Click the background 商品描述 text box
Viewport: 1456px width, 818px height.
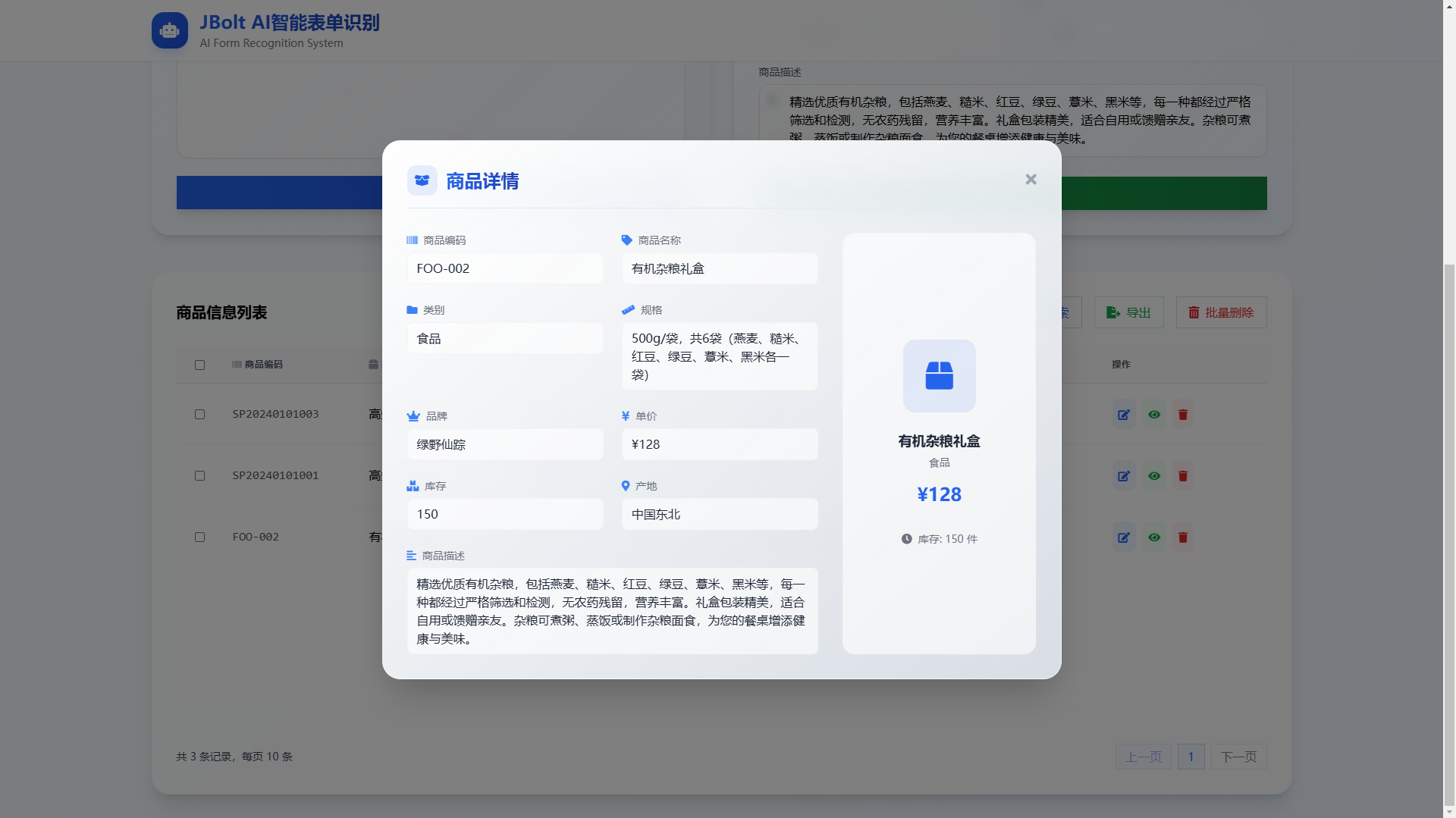click(x=1013, y=121)
